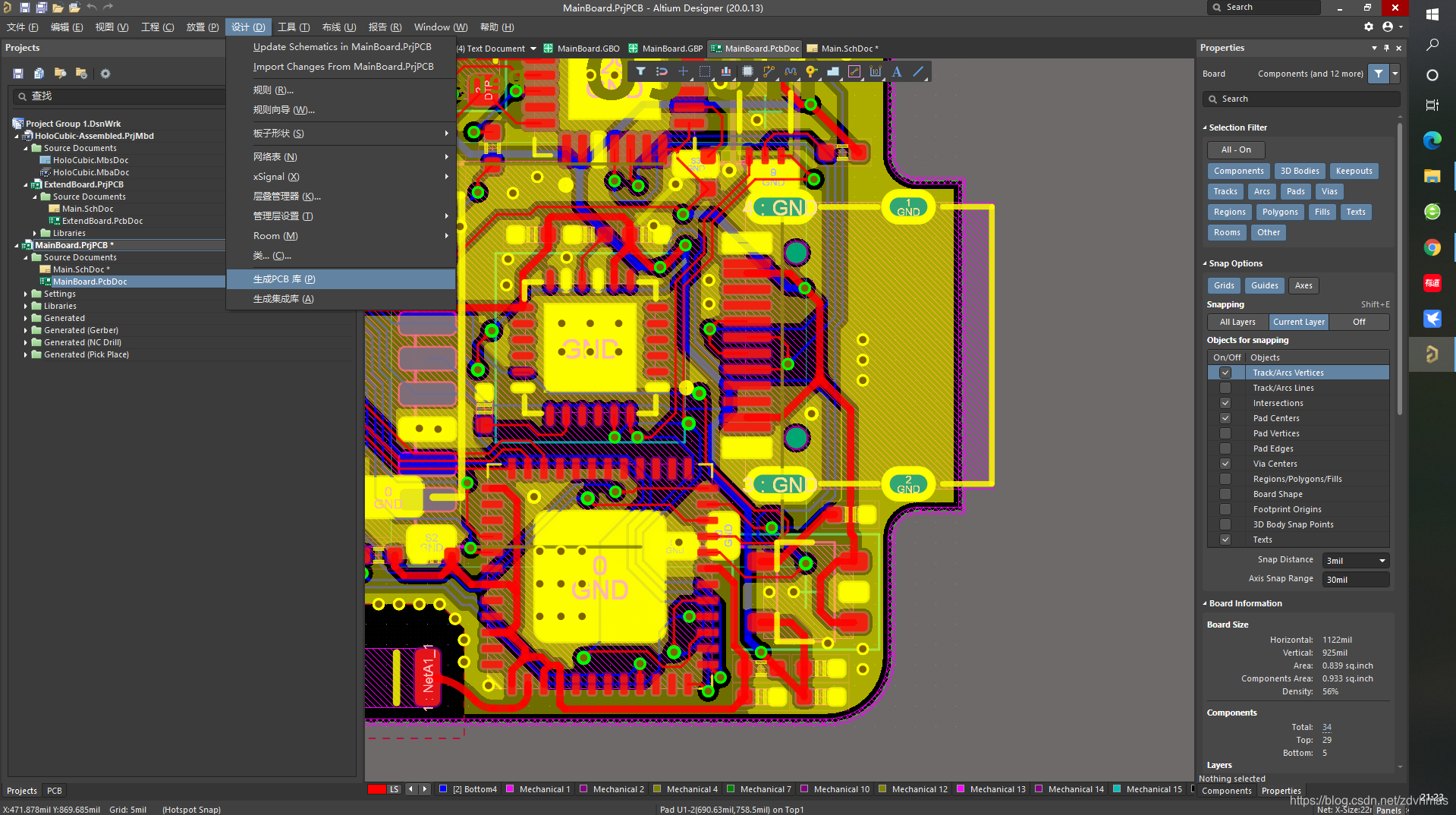Viewport: 1456px width, 815px height.
Task: Select 生成PCB 库 (P) menu entry
Action: [341, 278]
